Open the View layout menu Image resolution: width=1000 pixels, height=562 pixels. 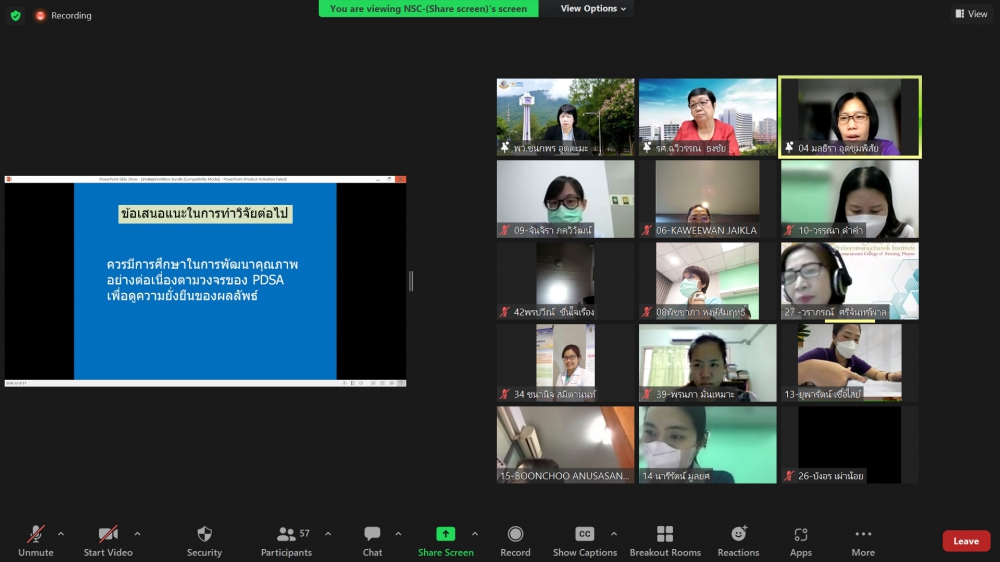click(971, 14)
